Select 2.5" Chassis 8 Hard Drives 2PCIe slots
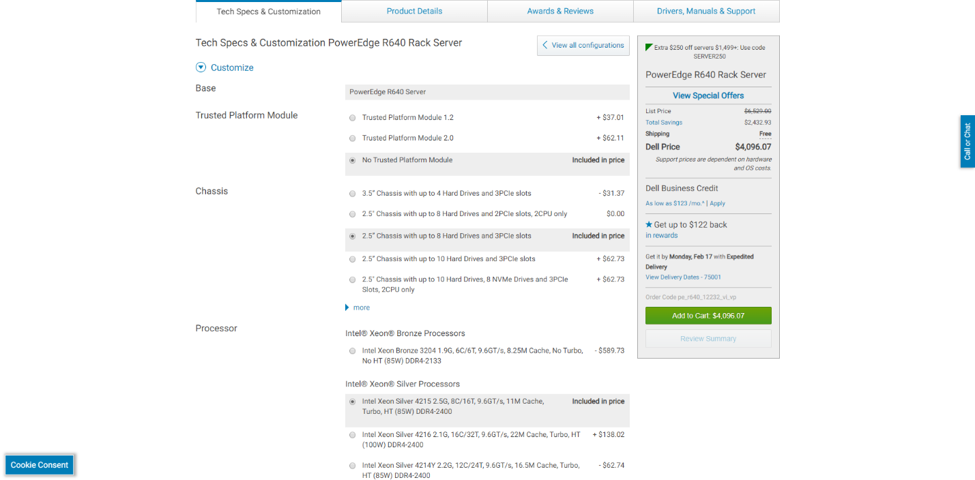This screenshot has height=480, width=975. (353, 214)
